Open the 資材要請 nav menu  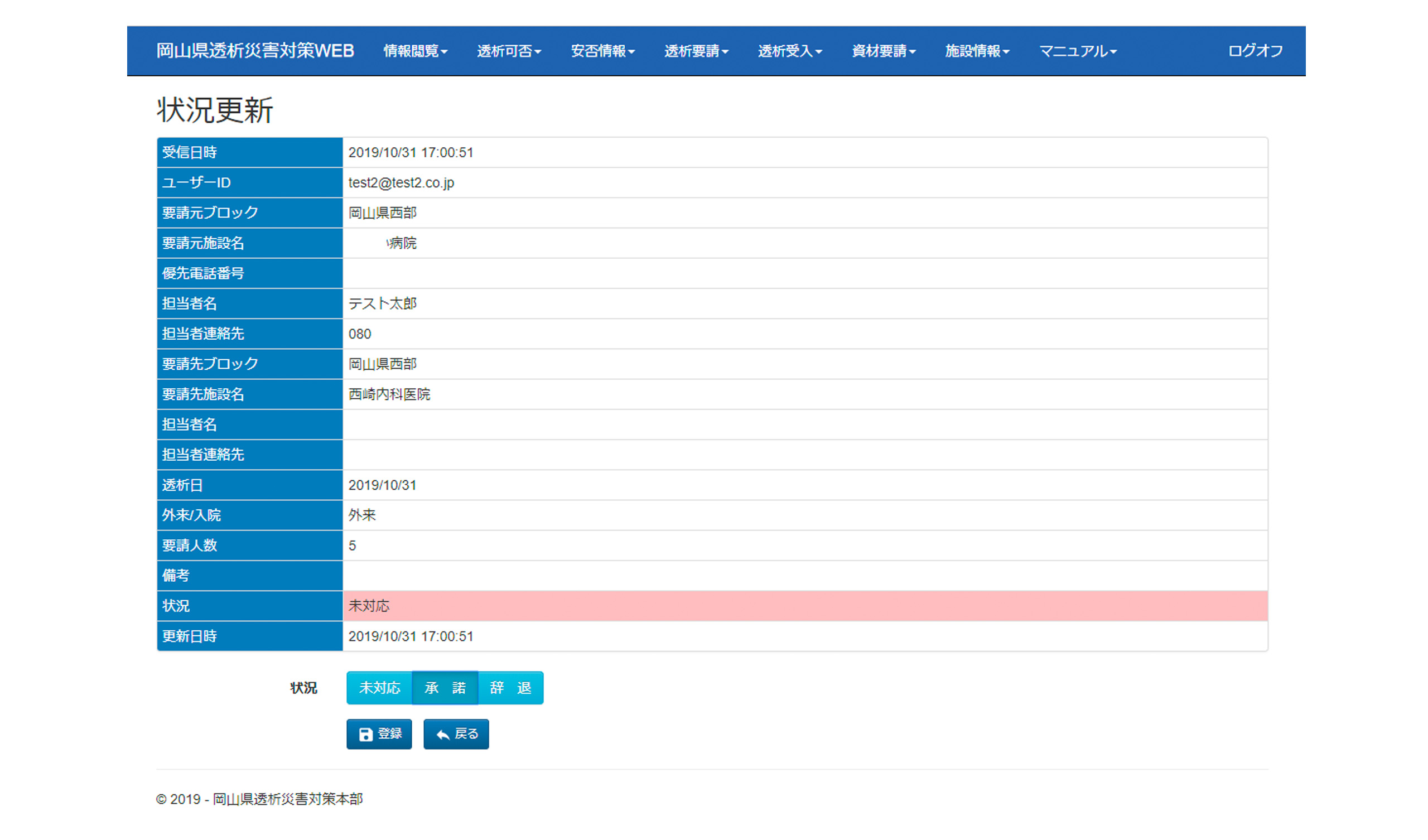[x=884, y=51]
